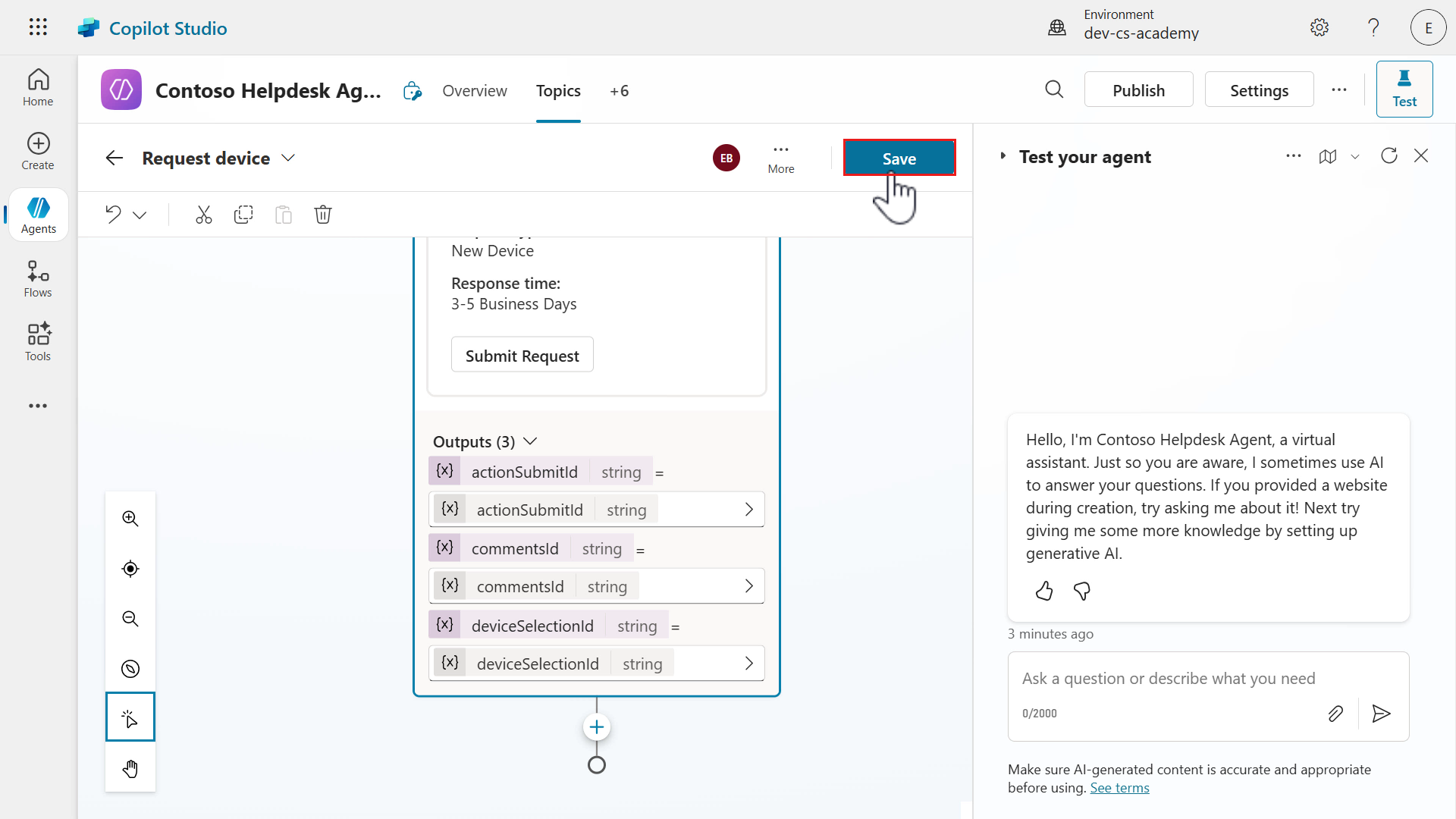The width and height of the screenshot is (1456, 819).
Task: Click the copy icon in toolbar
Action: [243, 215]
